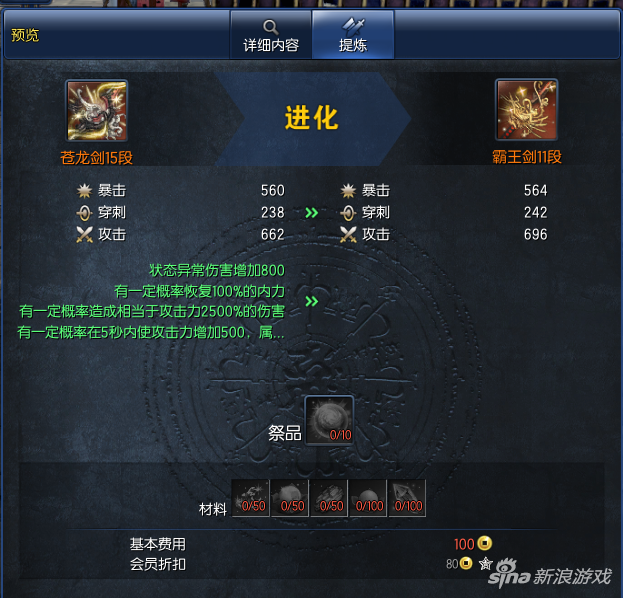Click the 预览 panel title

click(25, 35)
